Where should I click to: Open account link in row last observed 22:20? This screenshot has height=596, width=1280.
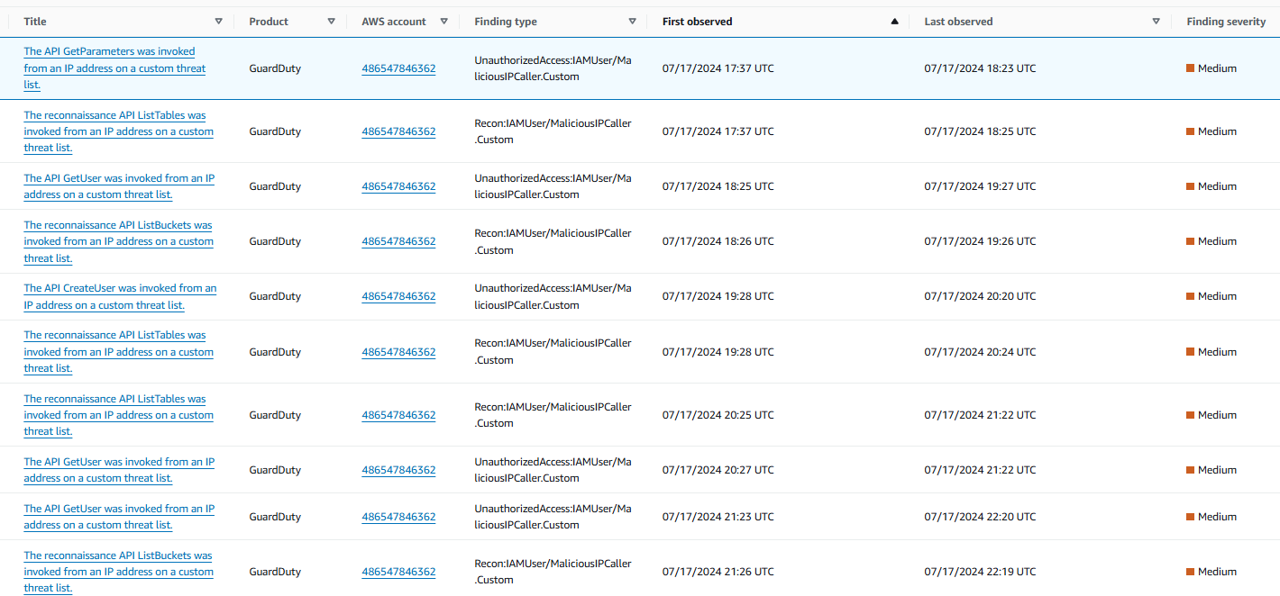(x=398, y=517)
